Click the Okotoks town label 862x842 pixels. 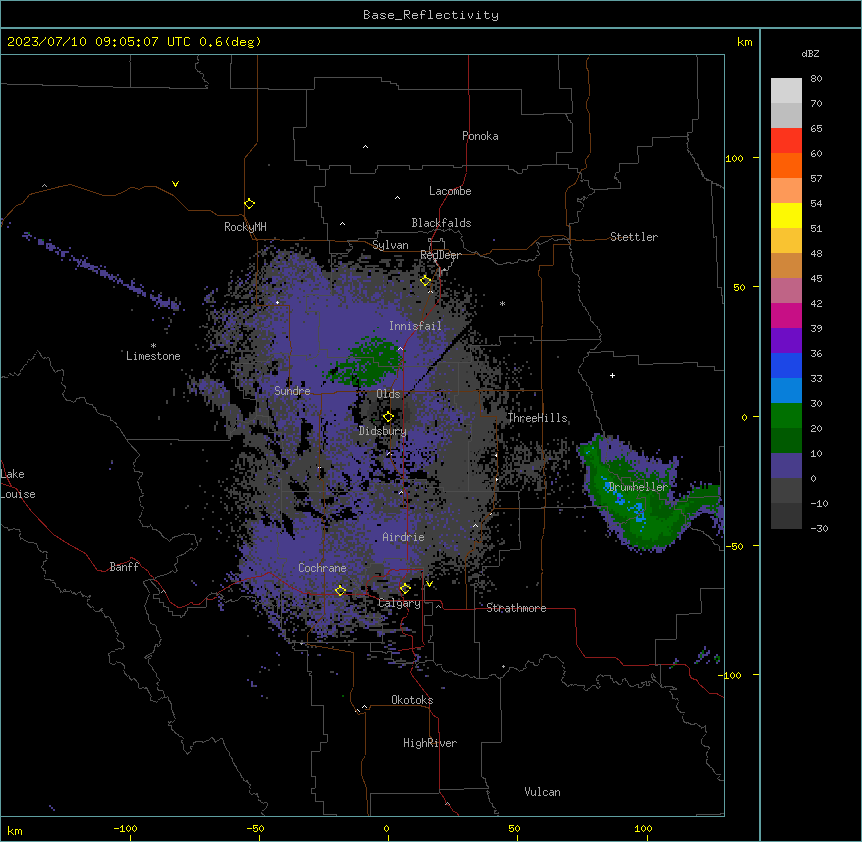tap(412, 700)
